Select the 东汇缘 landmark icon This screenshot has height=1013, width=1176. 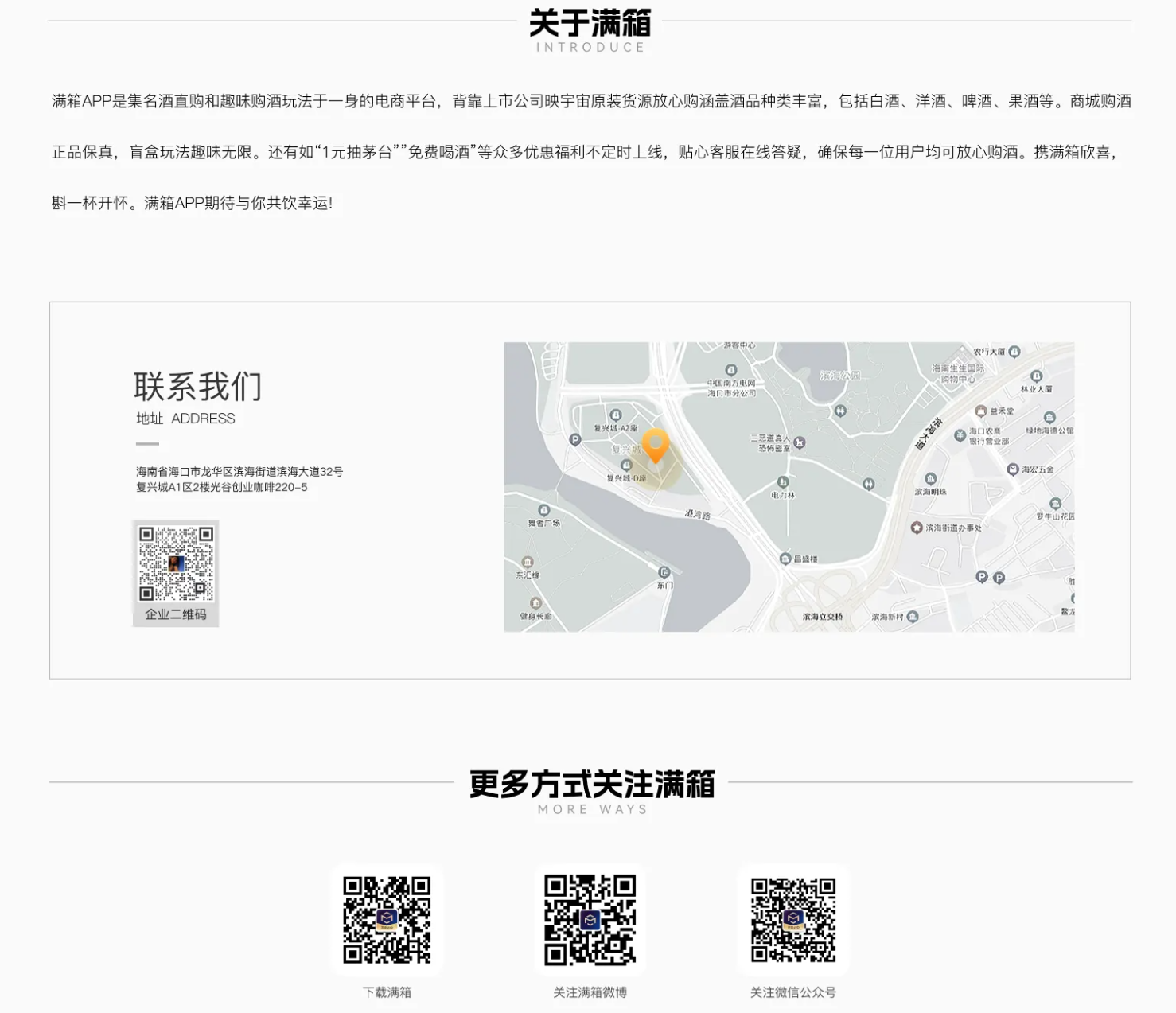(527, 563)
